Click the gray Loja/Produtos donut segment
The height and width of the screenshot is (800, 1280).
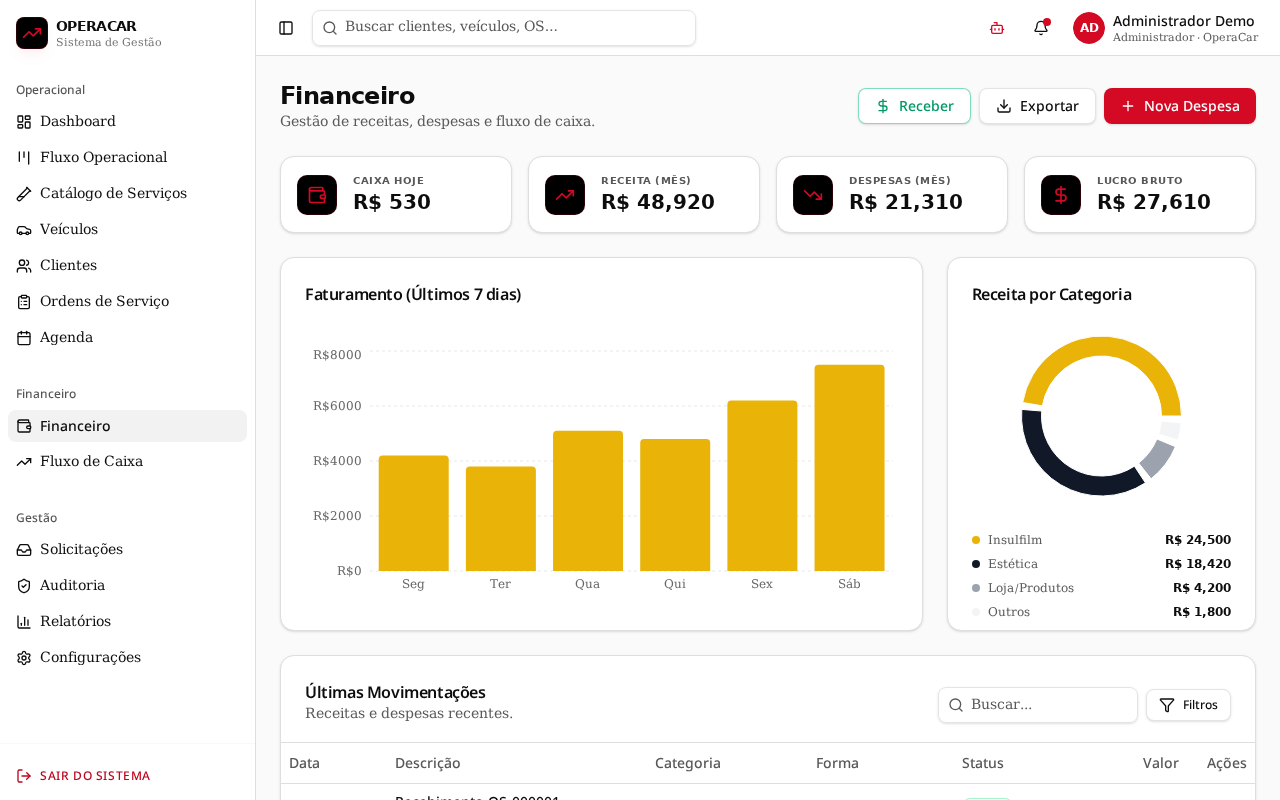[1158, 458]
